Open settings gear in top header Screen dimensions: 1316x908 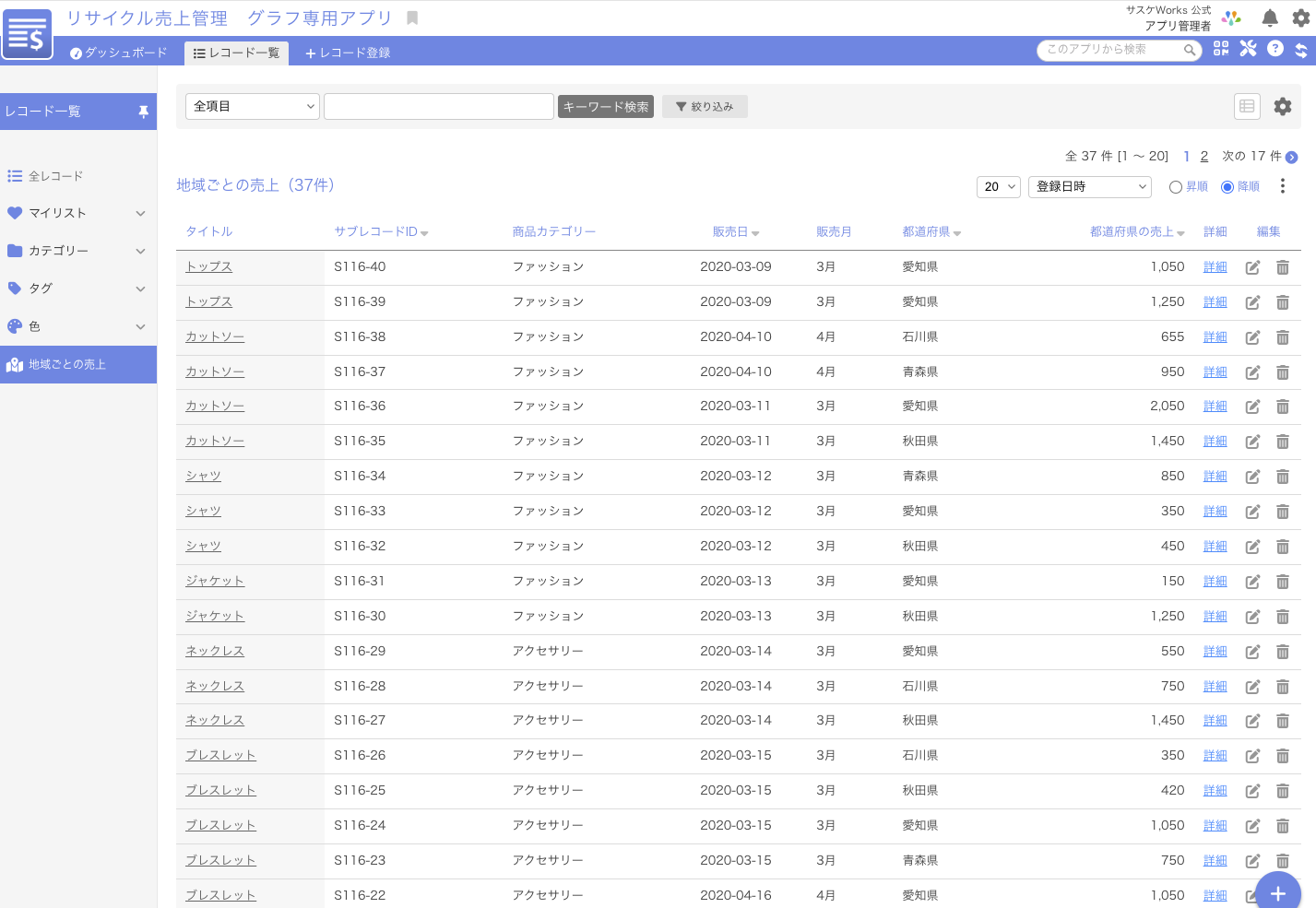click(x=1301, y=18)
